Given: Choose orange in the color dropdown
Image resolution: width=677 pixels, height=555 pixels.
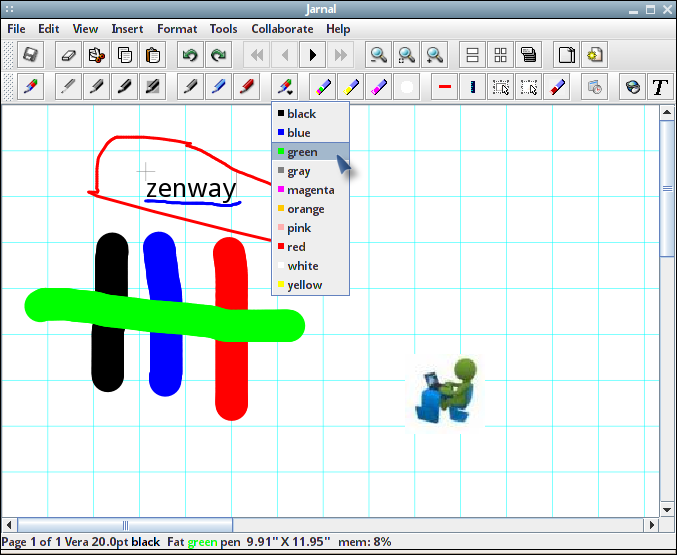Looking at the screenshot, I should [x=310, y=209].
